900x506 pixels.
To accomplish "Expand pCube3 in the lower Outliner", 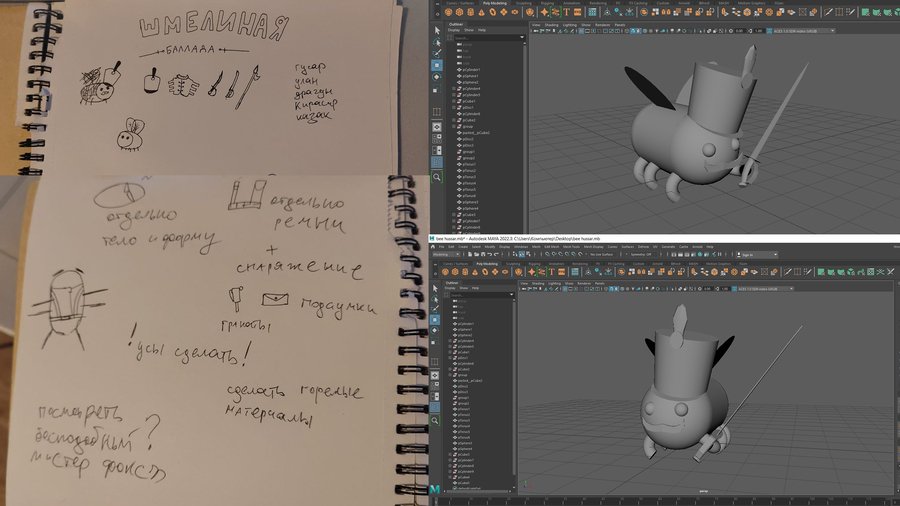I will (450, 454).
